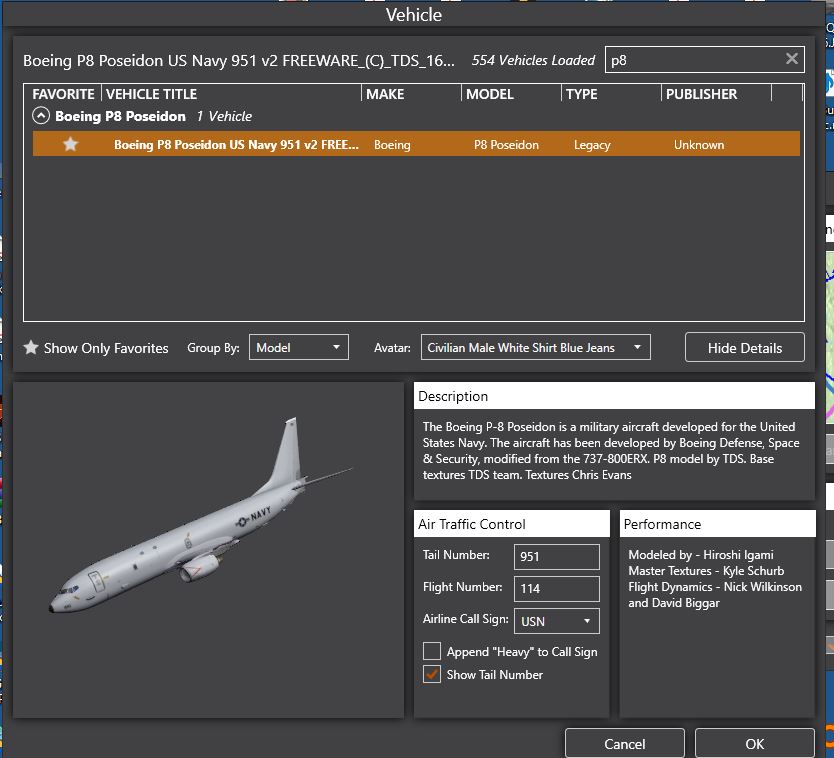Click the "Unknown" publisher cell
The width and height of the screenshot is (834, 758).
click(x=698, y=145)
